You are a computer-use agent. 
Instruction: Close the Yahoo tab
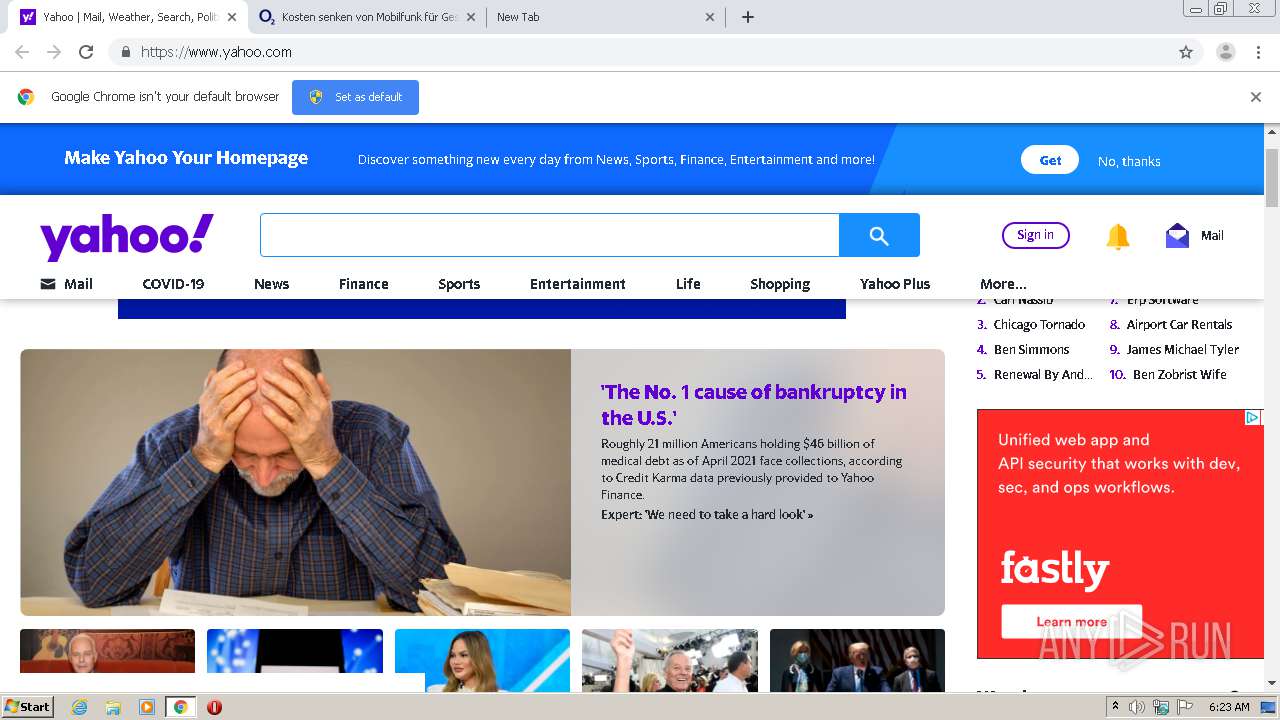point(232,17)
